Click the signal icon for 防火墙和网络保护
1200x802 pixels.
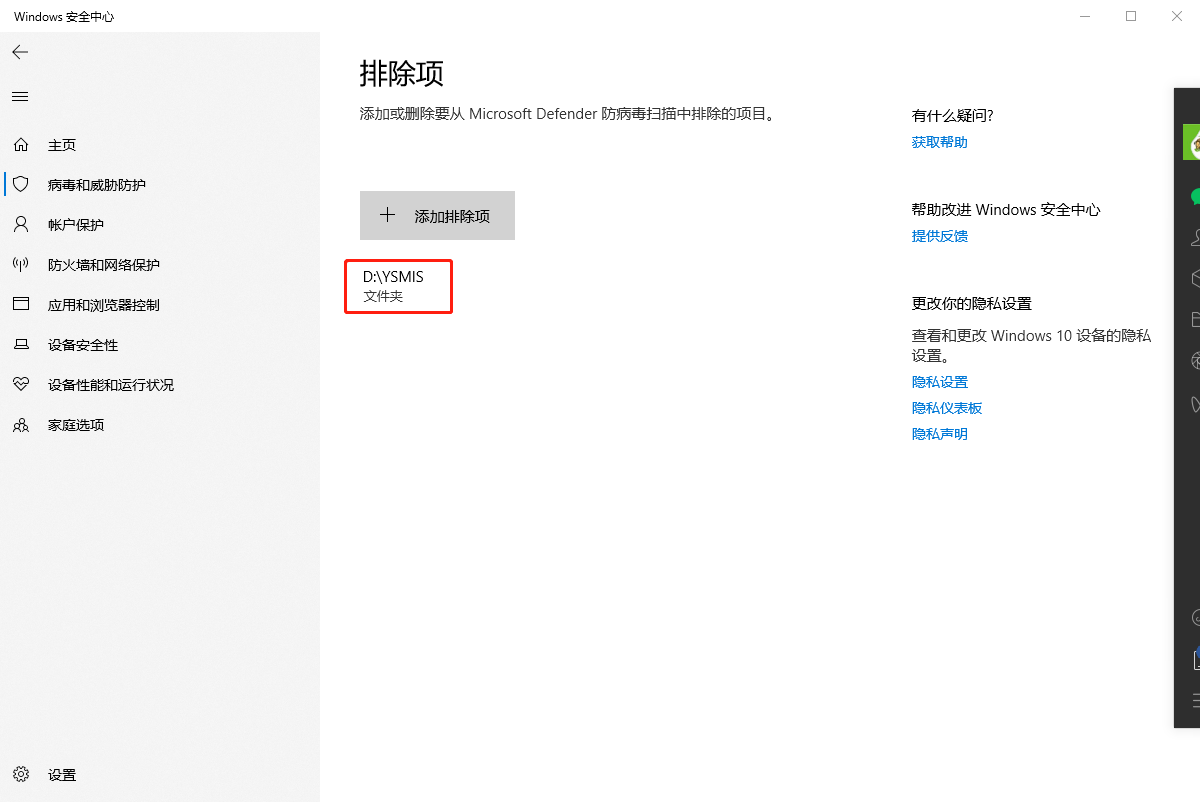(x=21, y=265)
